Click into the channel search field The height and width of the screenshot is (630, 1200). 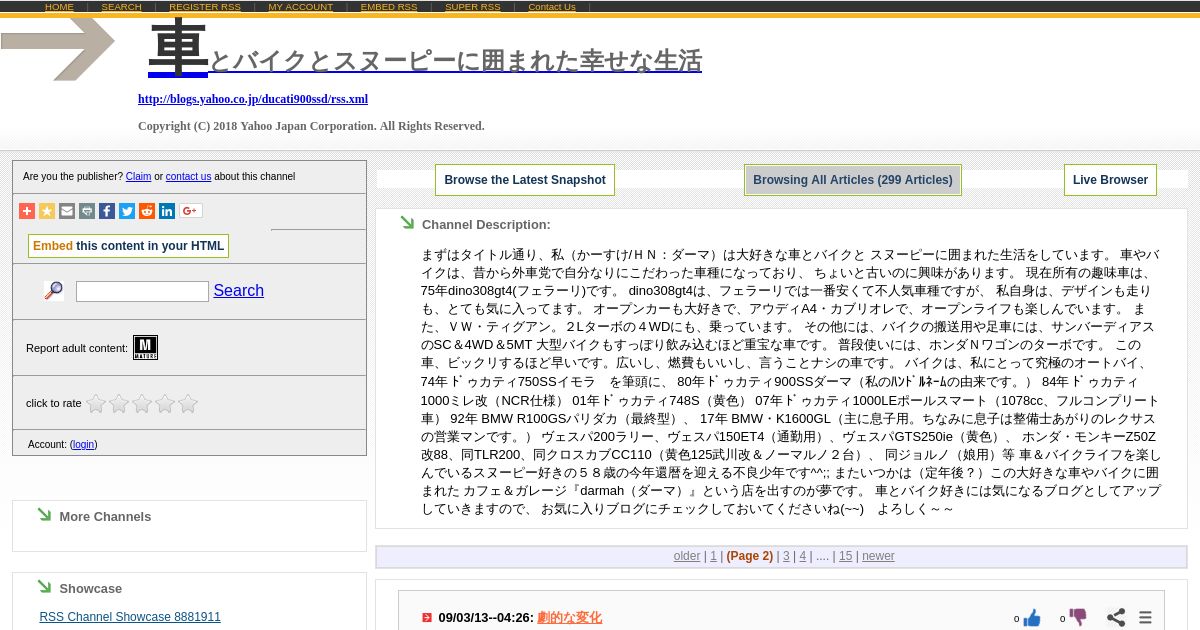click(142, 291)
